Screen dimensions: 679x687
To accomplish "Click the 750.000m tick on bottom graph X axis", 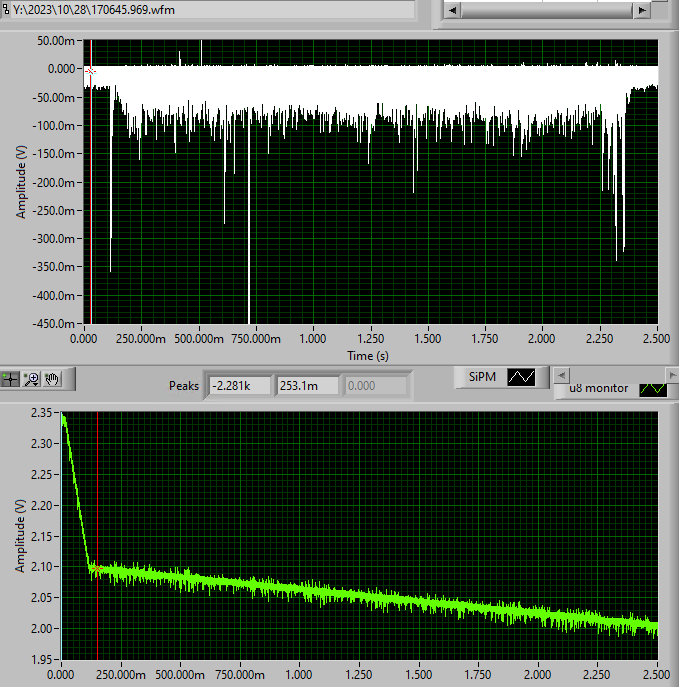I will 240,675.
